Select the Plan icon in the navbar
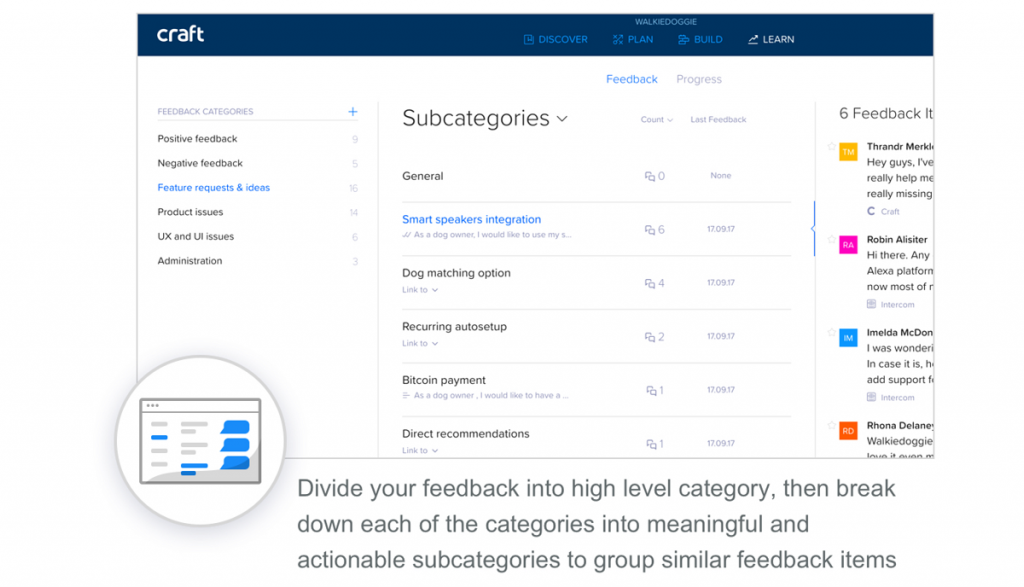 (617, 40)
